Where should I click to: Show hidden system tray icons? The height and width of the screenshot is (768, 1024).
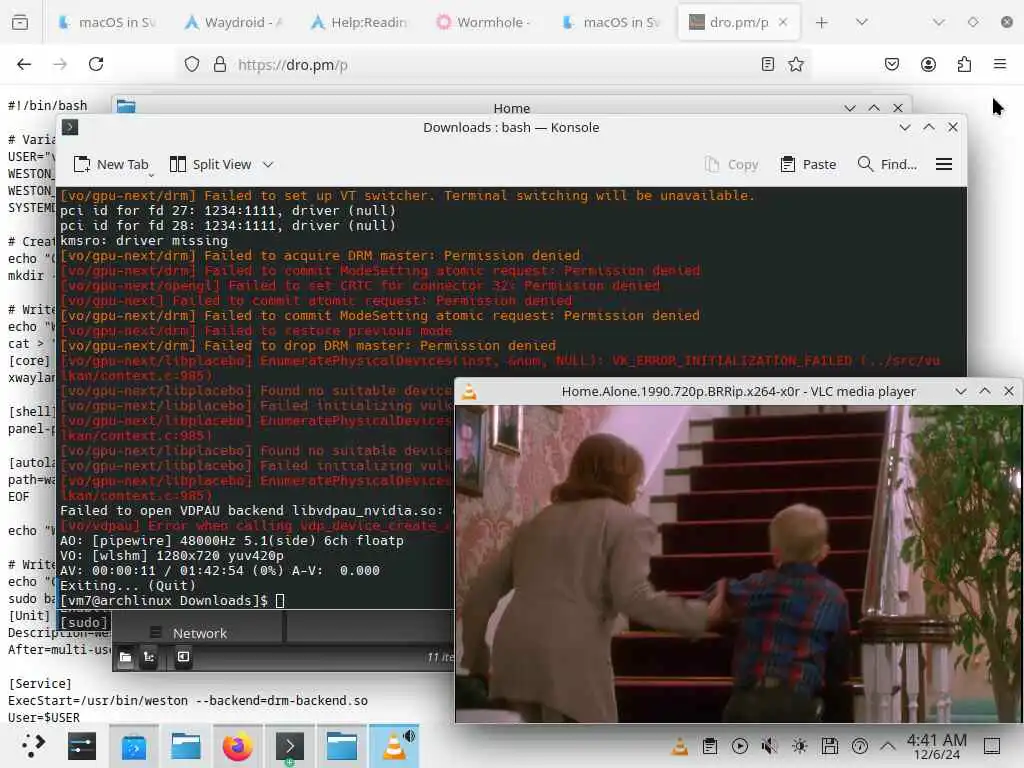pos(888,746)
